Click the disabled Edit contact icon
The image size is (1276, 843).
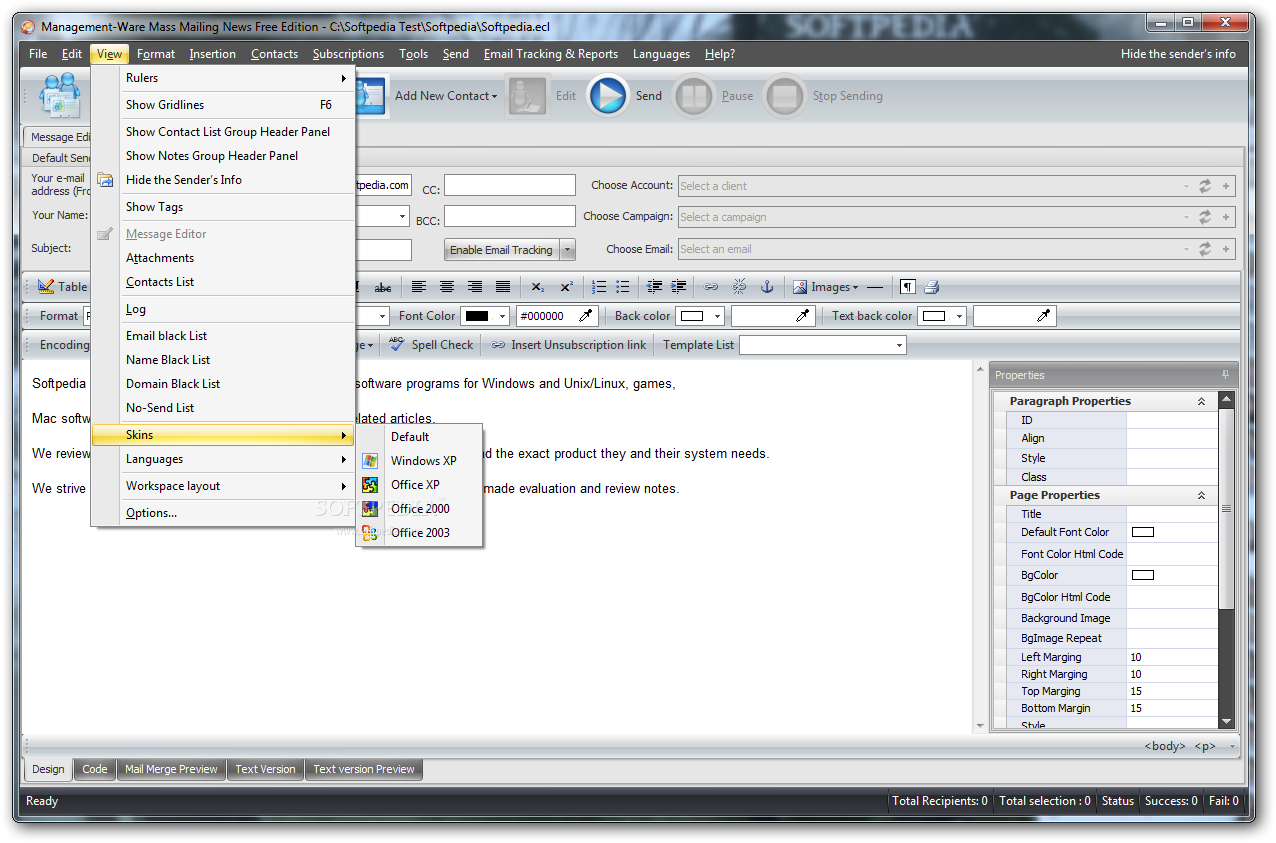pyautogui.click(x=528, y=96)
